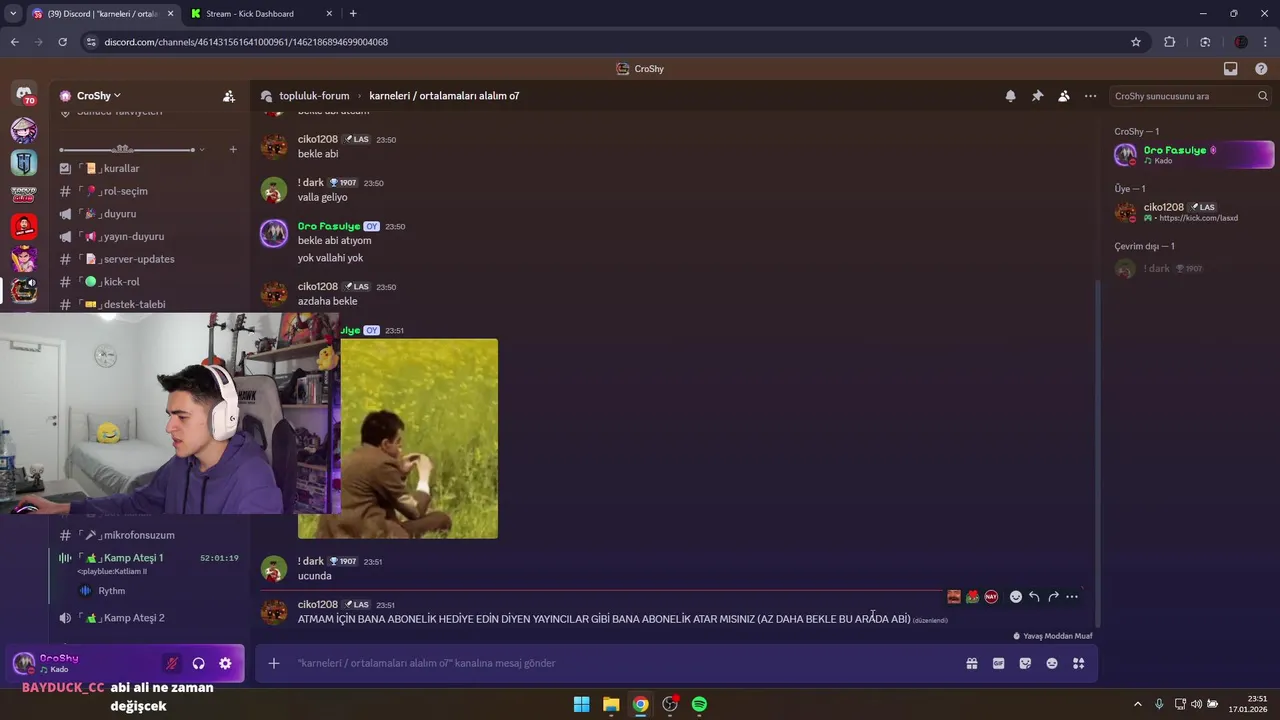The image size is (1280, 720).
Task: Open the plus attachment button in message bar
Action: (273, 663)
